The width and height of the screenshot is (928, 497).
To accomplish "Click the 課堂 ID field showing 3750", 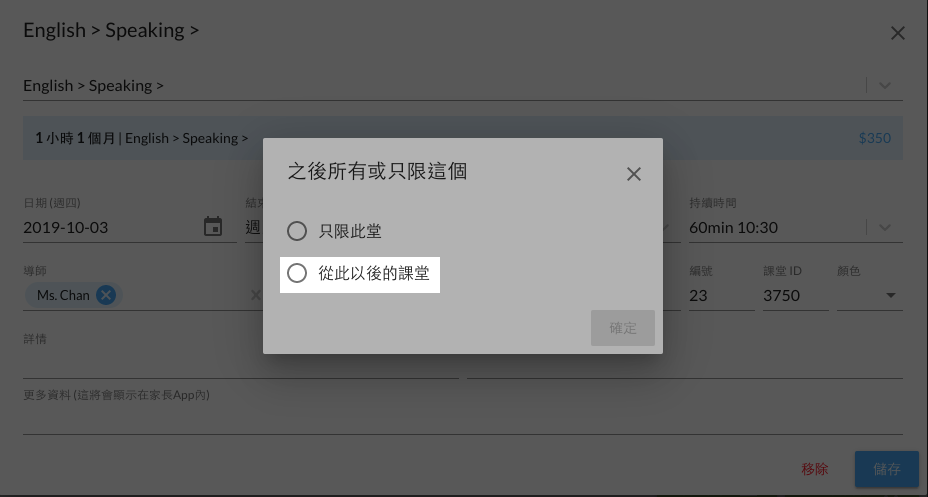I will 795,295.
